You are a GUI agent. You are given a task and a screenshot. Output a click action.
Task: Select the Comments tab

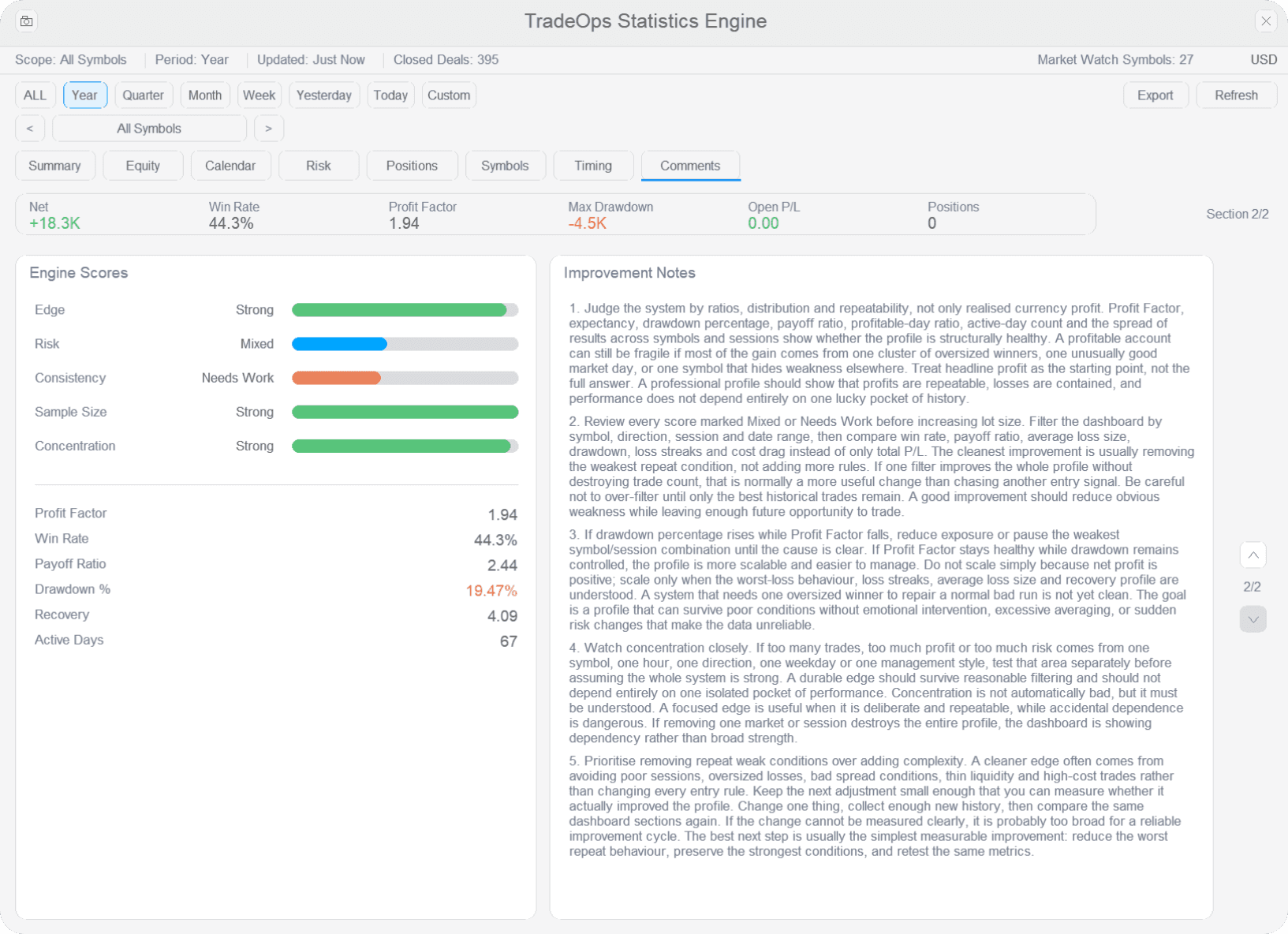pos(690,166)
